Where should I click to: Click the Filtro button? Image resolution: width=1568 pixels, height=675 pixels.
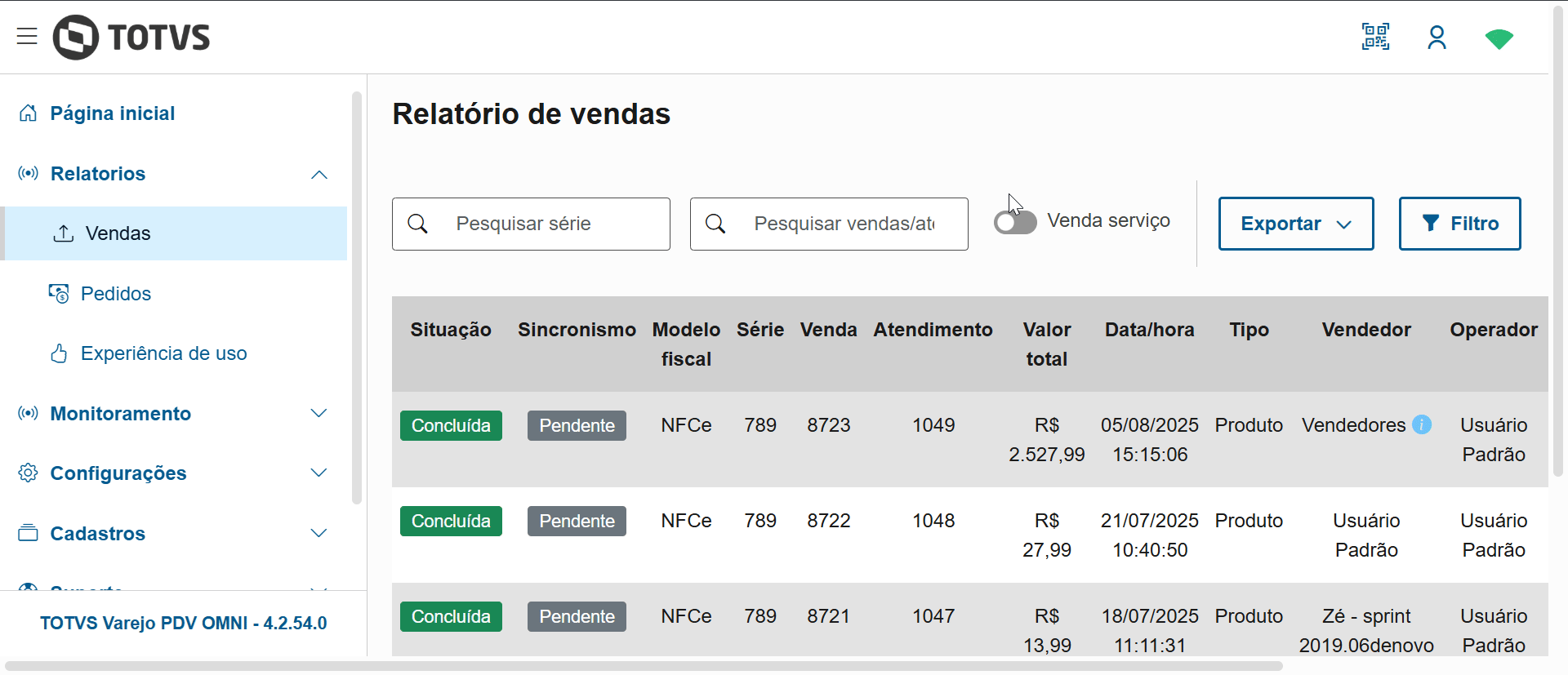coord(1459,224)
